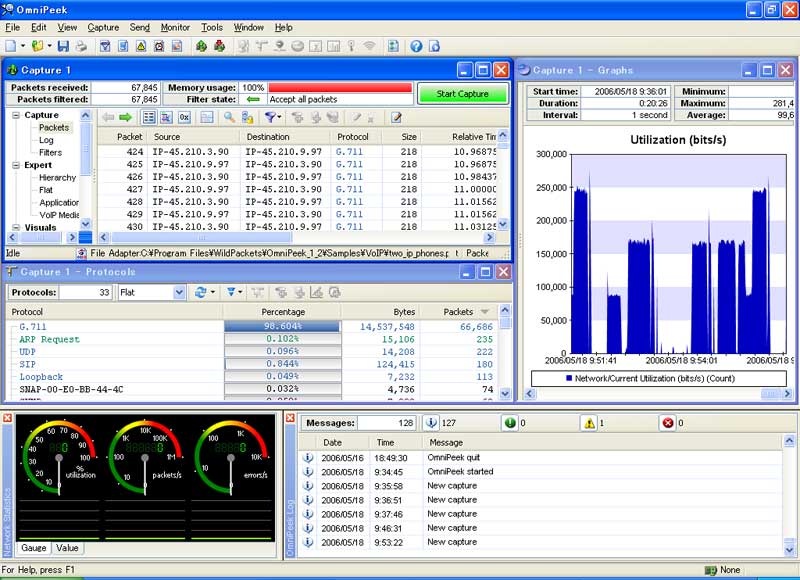
Task: Switch to the Value tab
Action: (67, 548)
